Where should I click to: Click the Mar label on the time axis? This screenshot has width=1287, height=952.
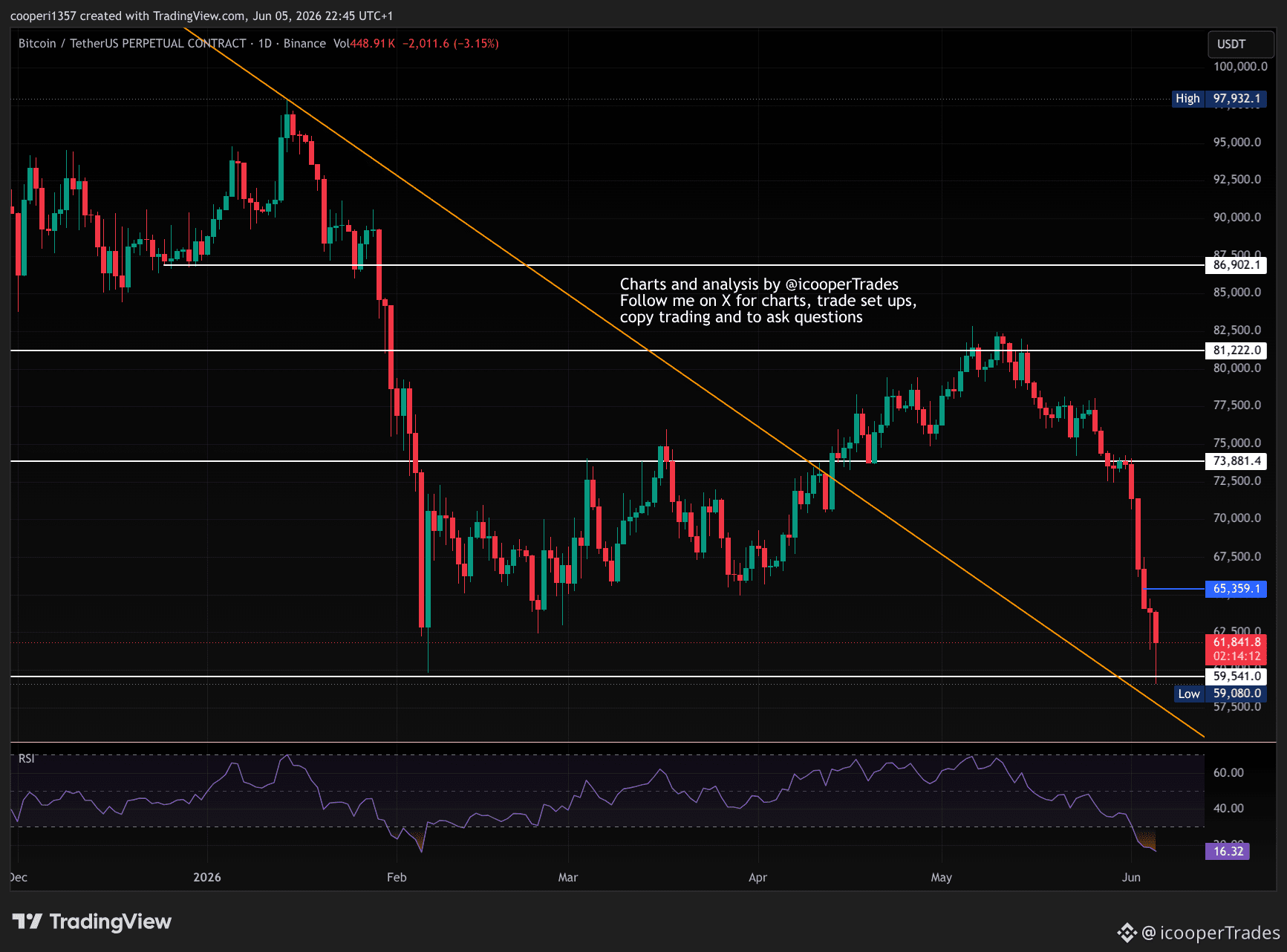[568, 878]
